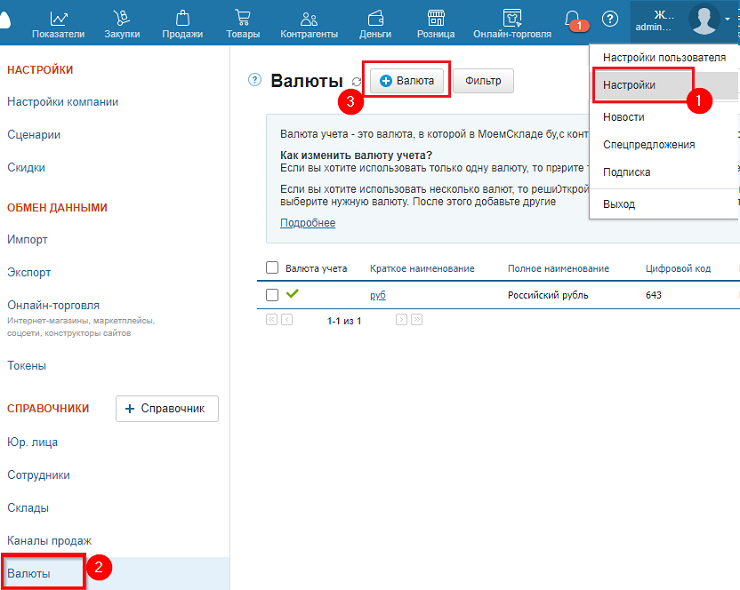Open the Товары cart icon
This screenshot has width=740, height=590.
(242, 18)
